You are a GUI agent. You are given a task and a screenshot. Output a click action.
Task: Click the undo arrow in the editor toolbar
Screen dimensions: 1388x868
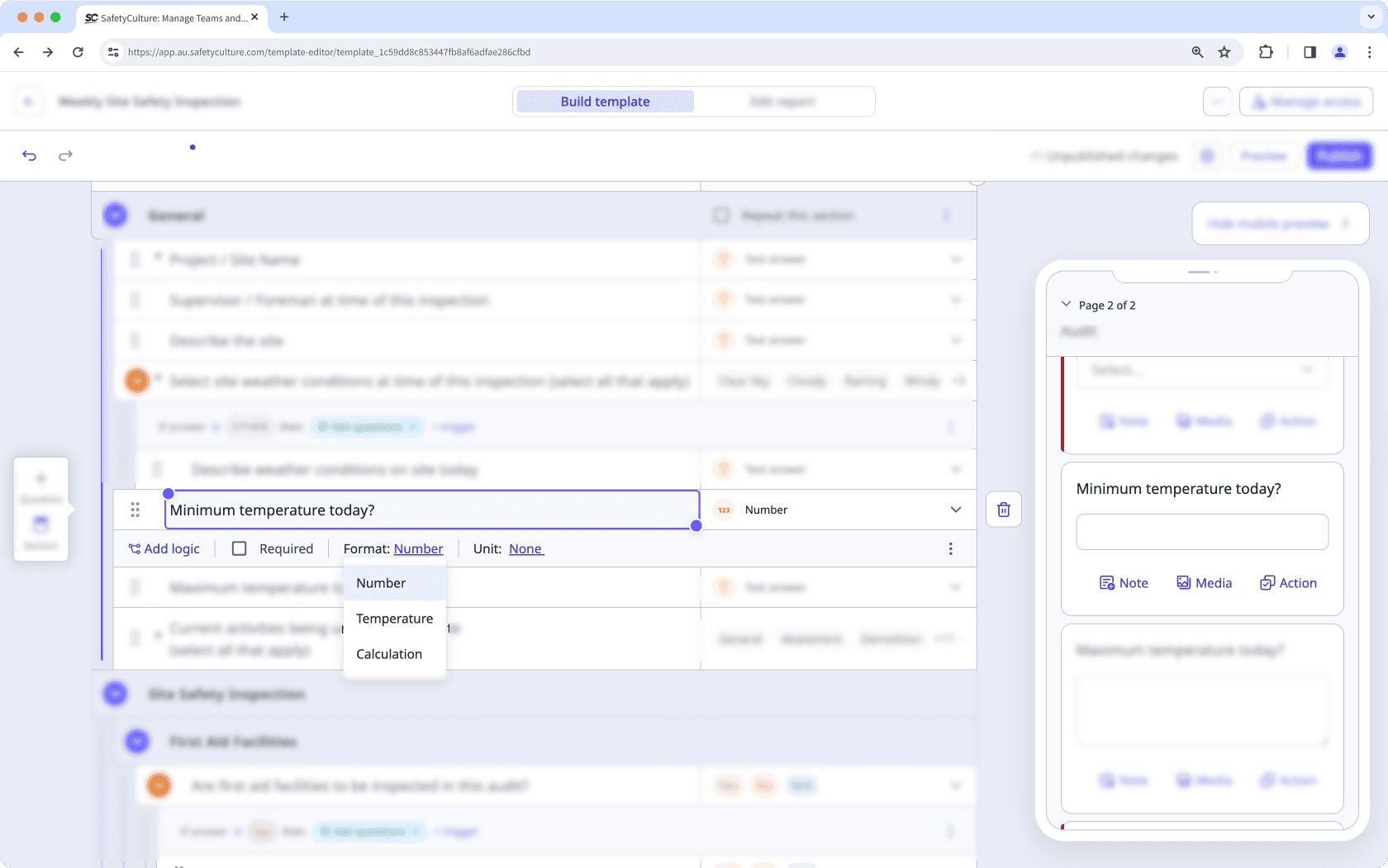click(x=29, y=155)
